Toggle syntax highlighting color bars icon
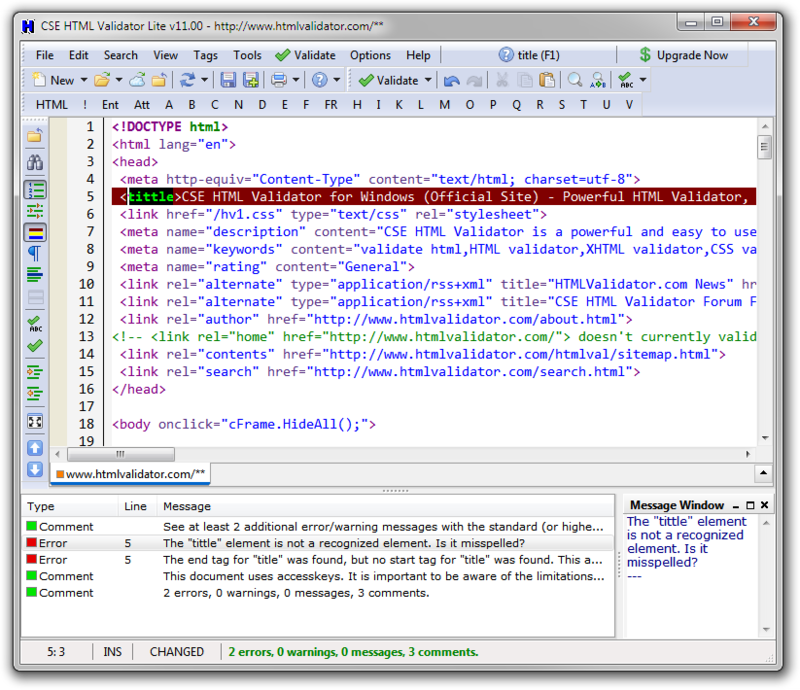 [35, 233]
